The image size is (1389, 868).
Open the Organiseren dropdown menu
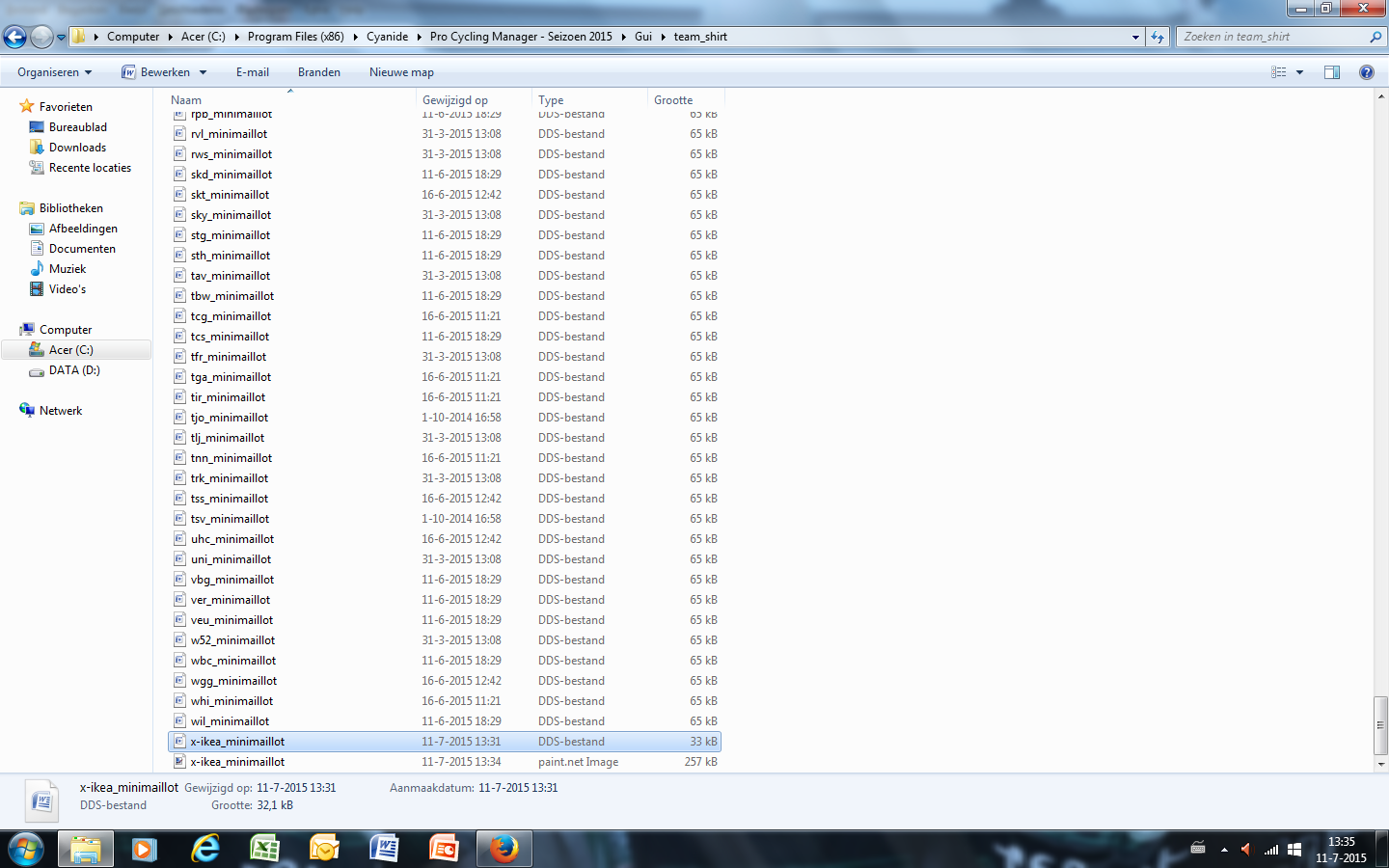(55, 72)
